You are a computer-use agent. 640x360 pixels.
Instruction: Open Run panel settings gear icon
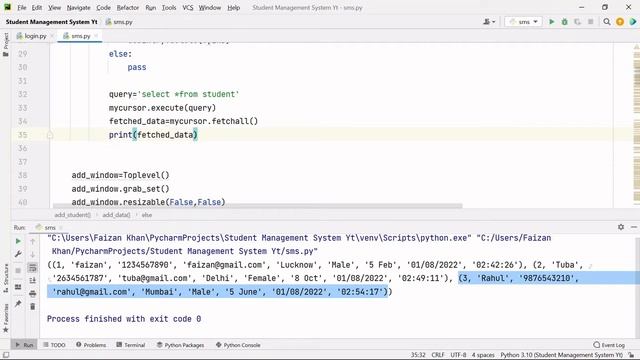tap(621, 227)
